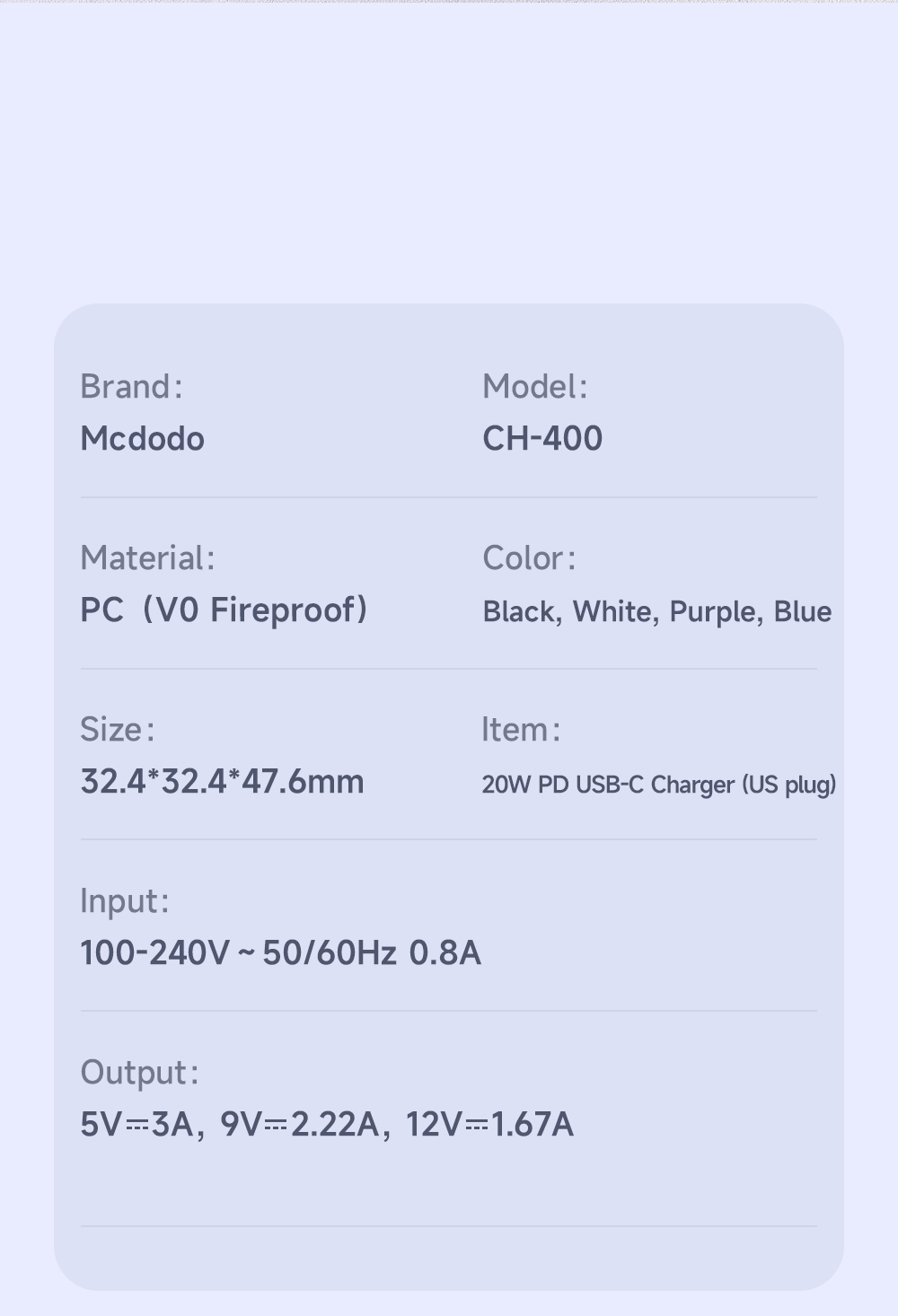The image size is (898, 1316).
Task: Click the "Material:" label
Action: [x=147, y=558]
